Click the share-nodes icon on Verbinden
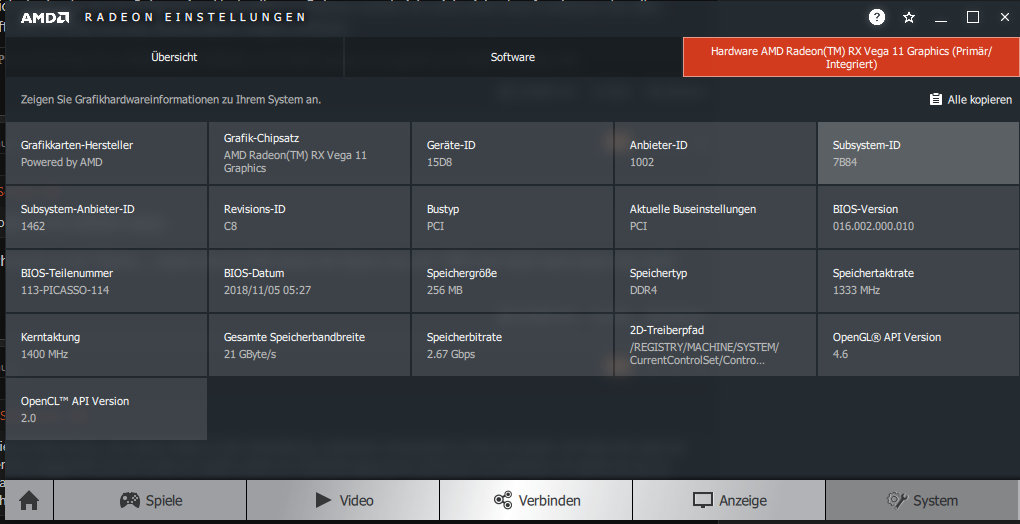Image resolution: width=1020 pixels, height=524 pixels. 503,500
